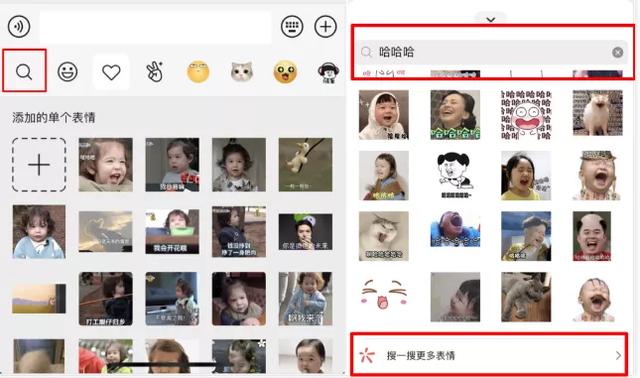The height and width of the screenshot is (378, 640).
Task: Click the 哈哈哈 search input field
Action: pyautogui.click(x=491, y=52)
